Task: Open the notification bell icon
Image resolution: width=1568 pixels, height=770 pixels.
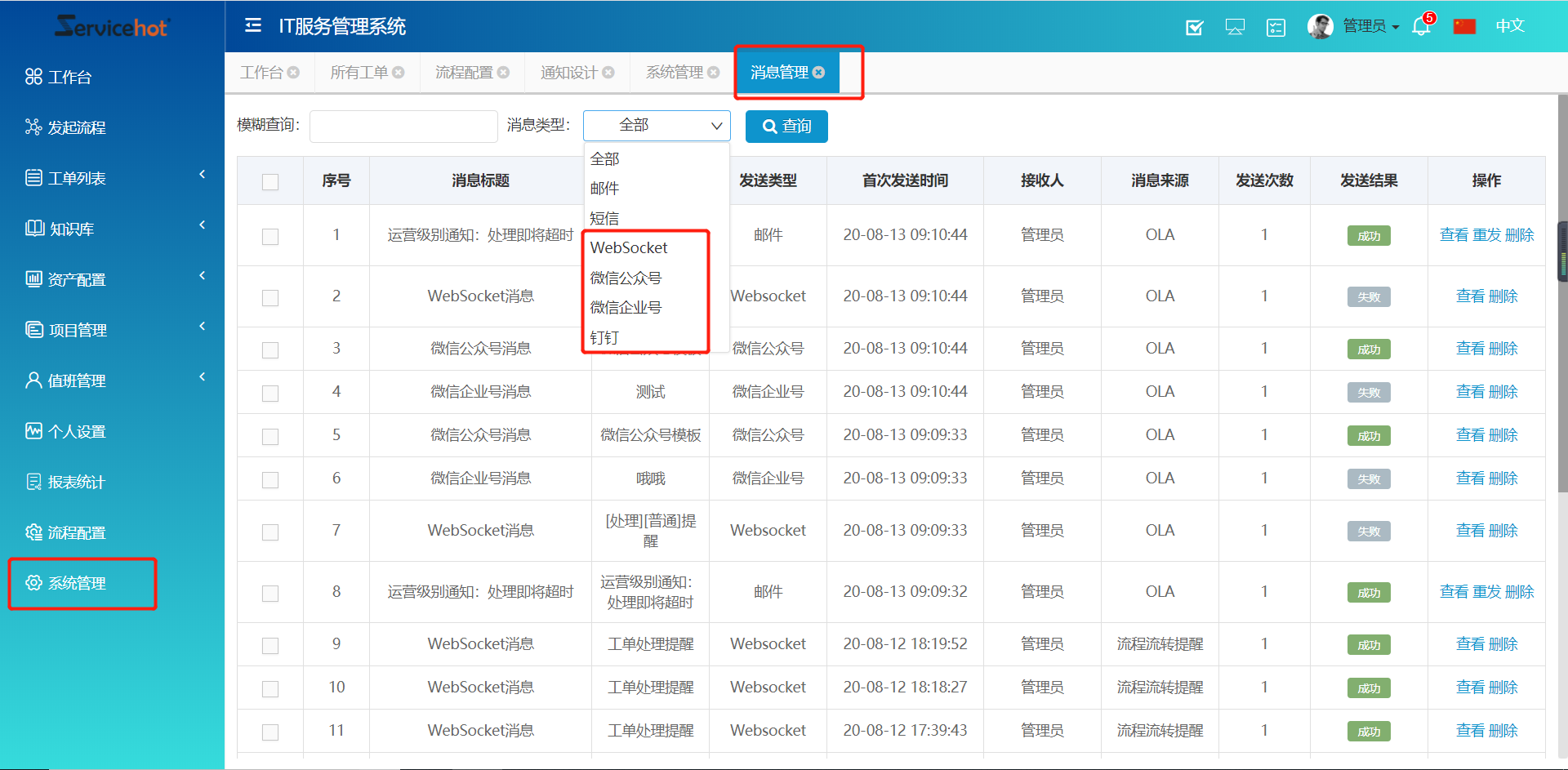Action: pyautogui.click(x=1421, y=27)
